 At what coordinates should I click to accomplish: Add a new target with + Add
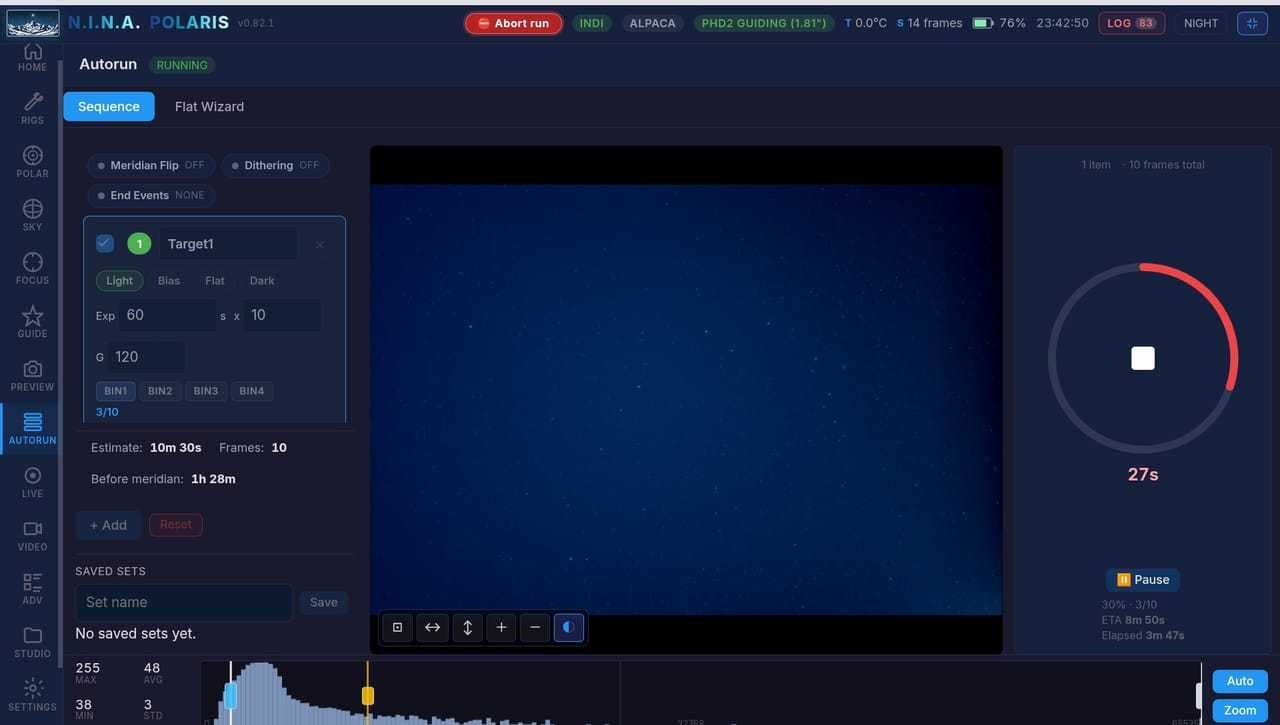pyautogui.click(x=108, y=525)
